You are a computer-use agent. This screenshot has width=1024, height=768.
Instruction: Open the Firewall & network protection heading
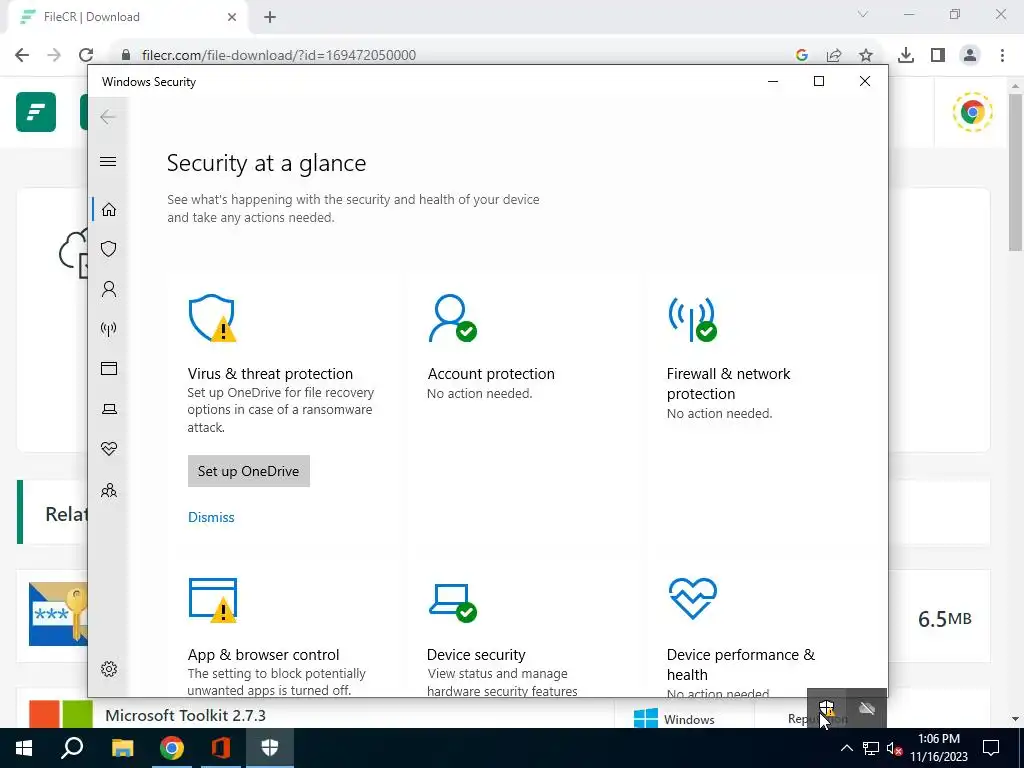tap(728, 383)
